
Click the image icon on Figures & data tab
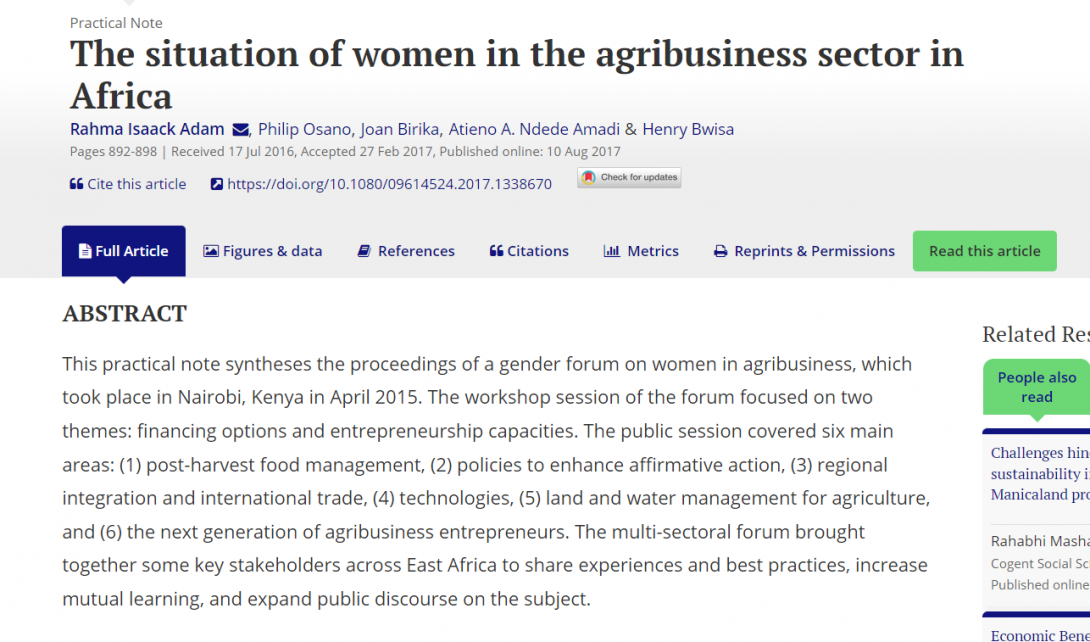pyautogui.click(x=212, y=251)
